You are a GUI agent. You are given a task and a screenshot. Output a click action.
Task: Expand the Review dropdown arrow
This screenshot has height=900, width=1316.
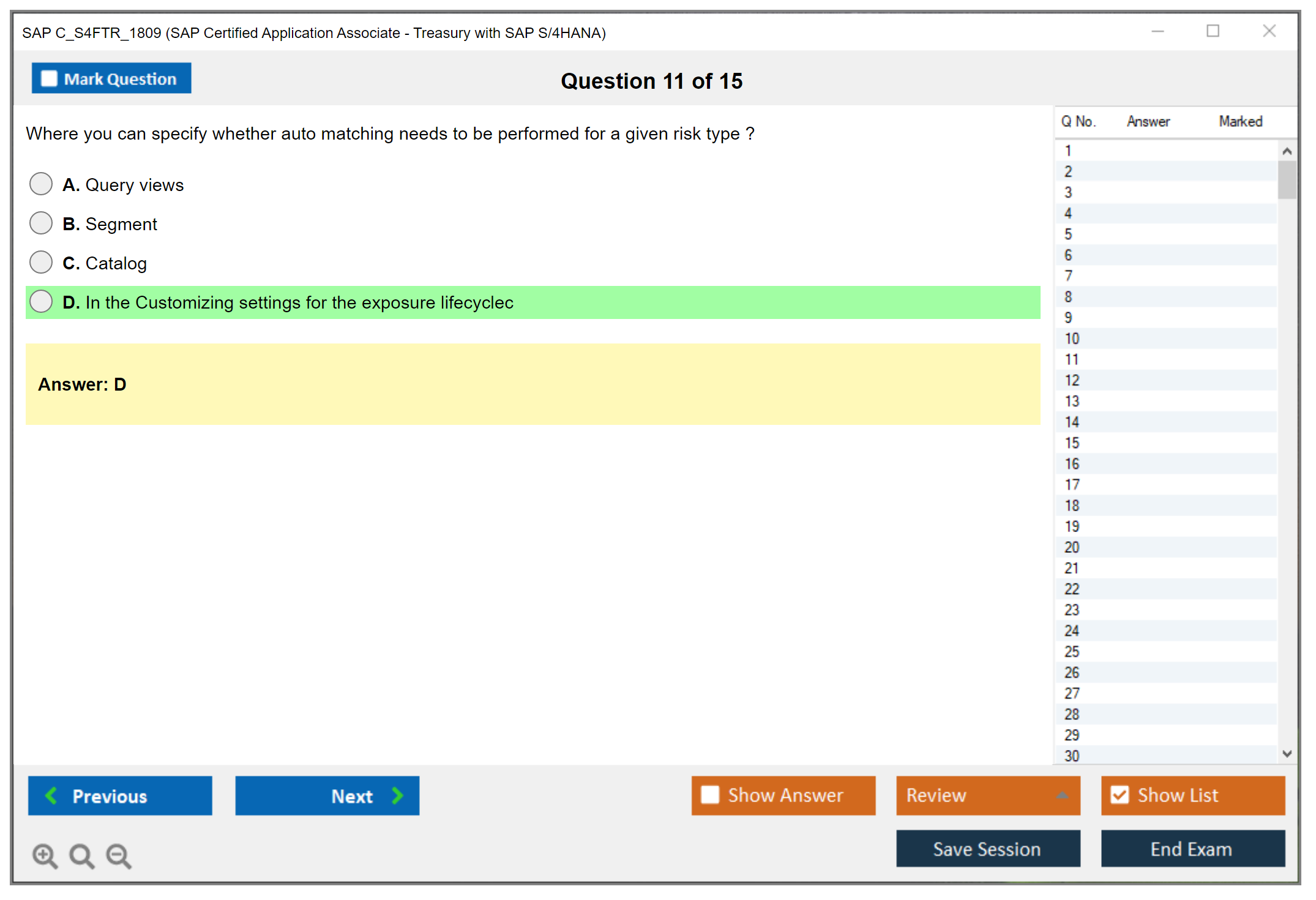point(1062,795)
